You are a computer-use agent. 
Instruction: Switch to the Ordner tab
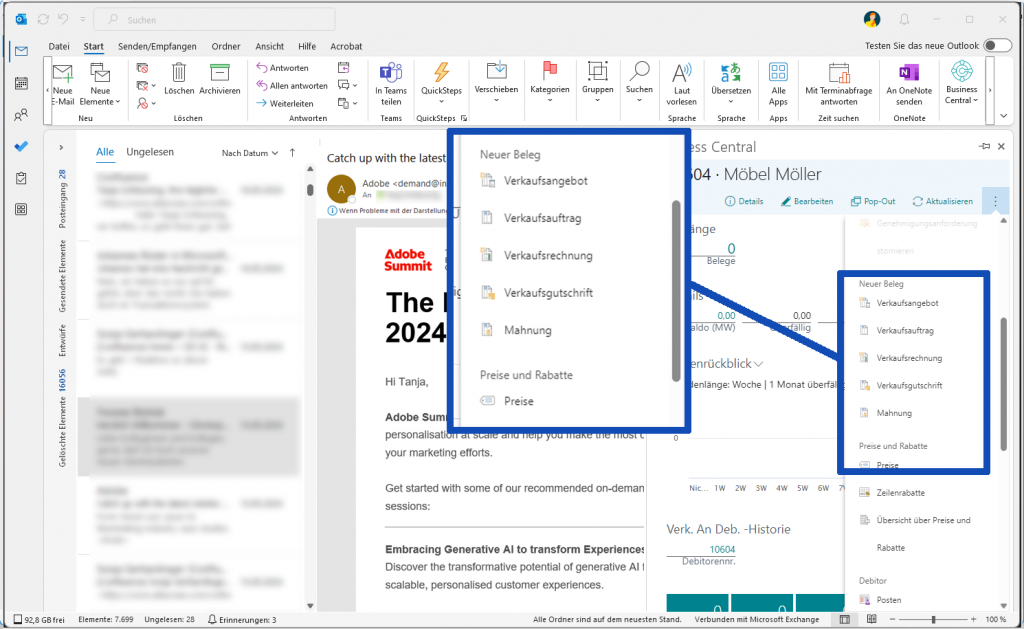(x=226, y=46)
